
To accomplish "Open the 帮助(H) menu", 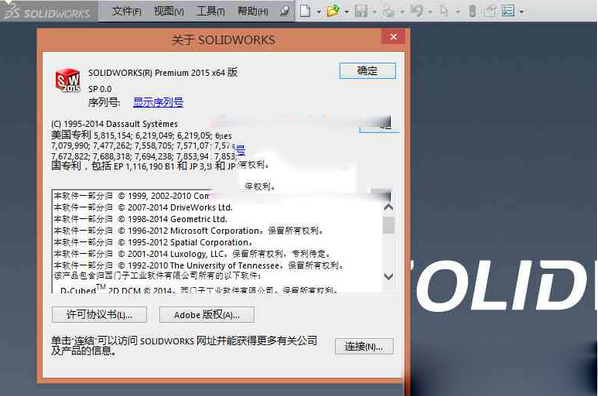I will 252,11.
